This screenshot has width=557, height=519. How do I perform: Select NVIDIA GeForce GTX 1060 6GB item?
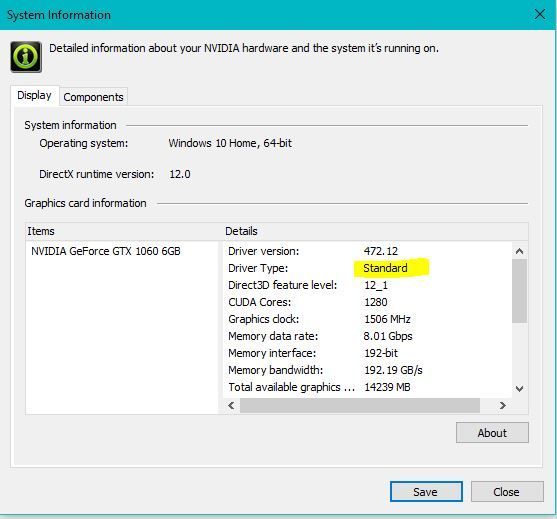[106, 251]
